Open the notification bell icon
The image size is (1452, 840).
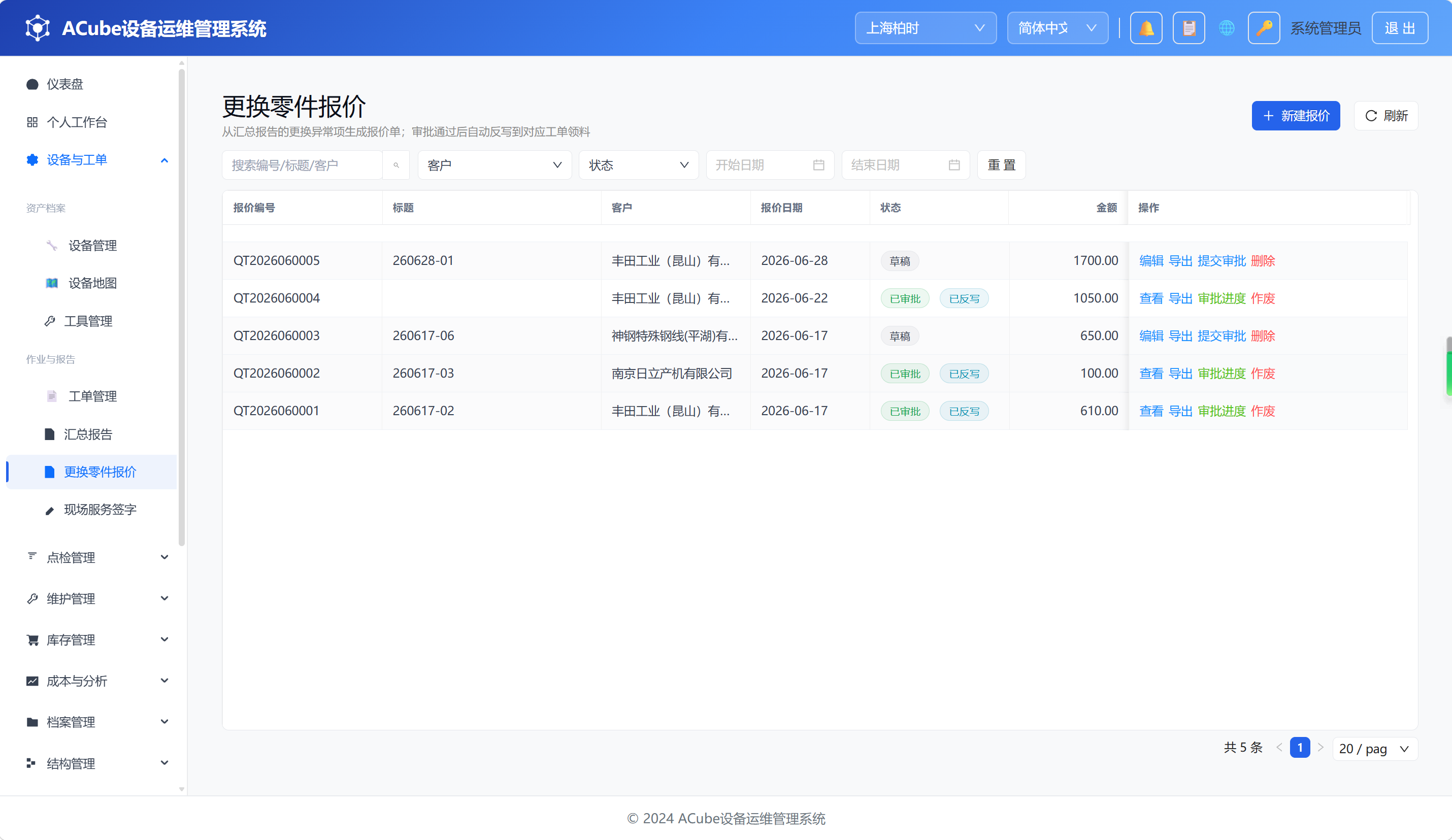1146,27
